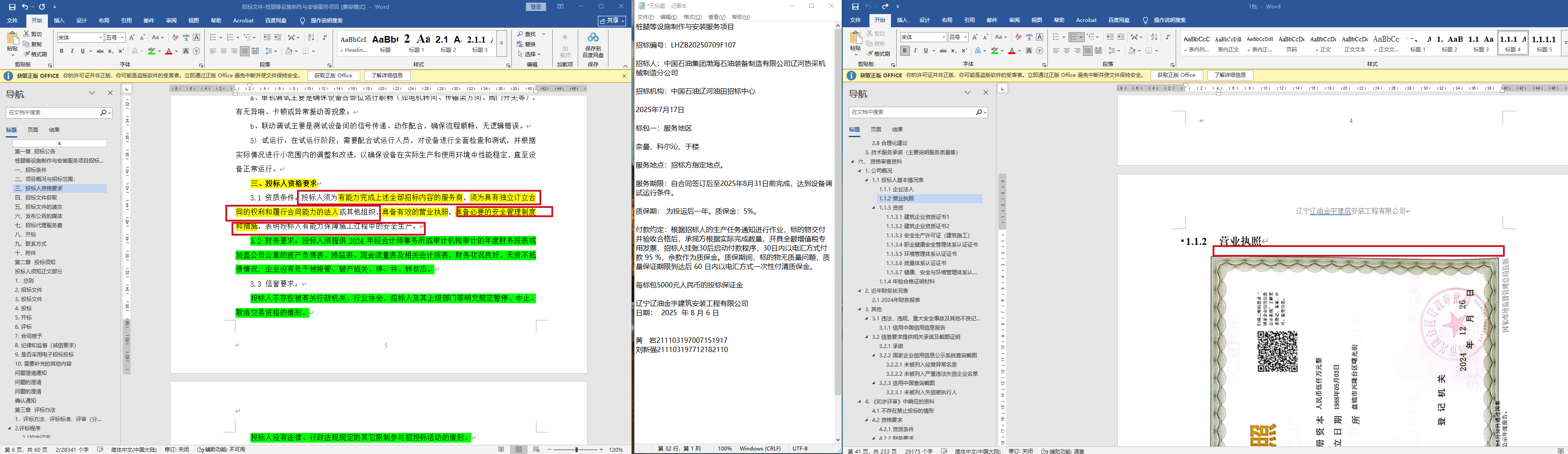1568x454 pixels.
Task: Collapse '六、资格审查资料' in right navigation tree
Action: [853, 162]
